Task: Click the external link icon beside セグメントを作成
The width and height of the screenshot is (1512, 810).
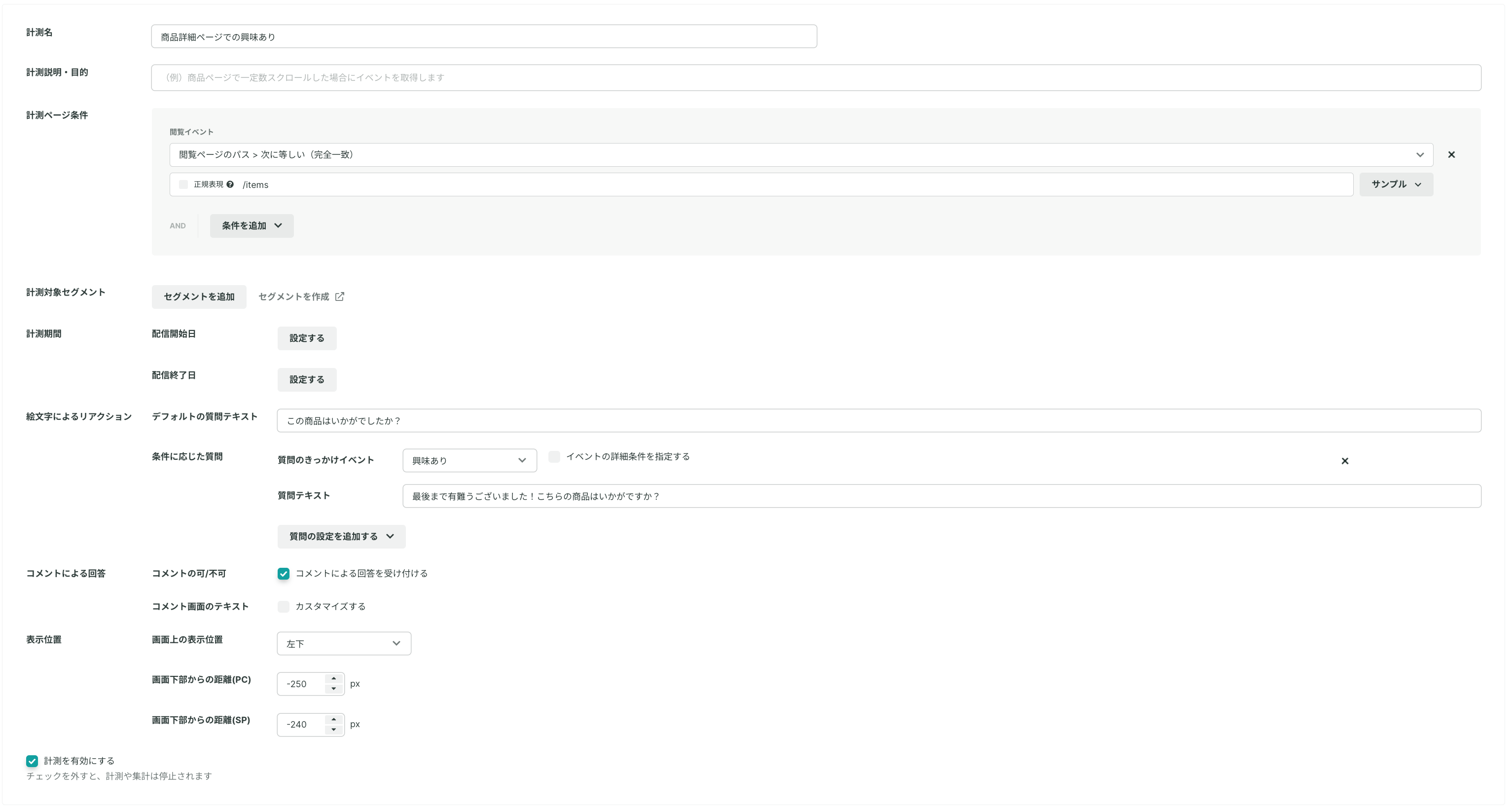Action: point(340,297)
